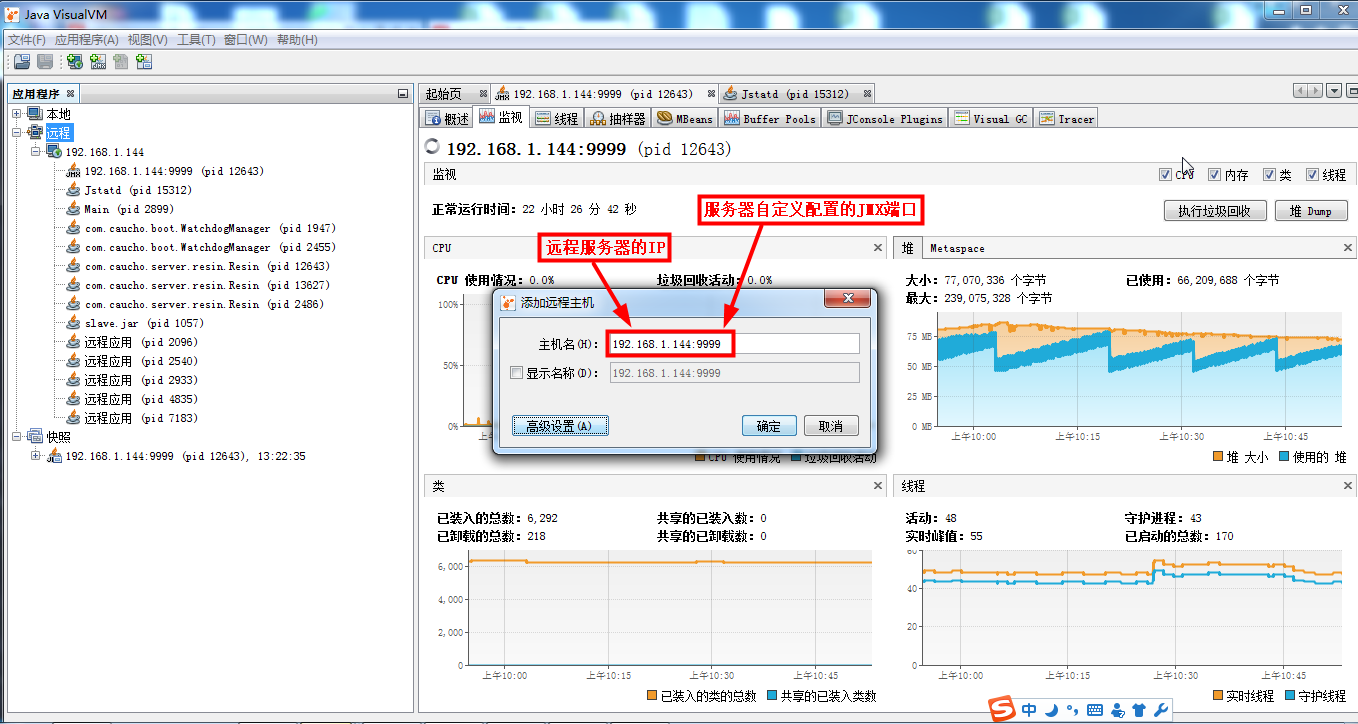Click the Sogou user account icon
The height and width of the screenshot is (724, 1358).
pos(1117,711)
